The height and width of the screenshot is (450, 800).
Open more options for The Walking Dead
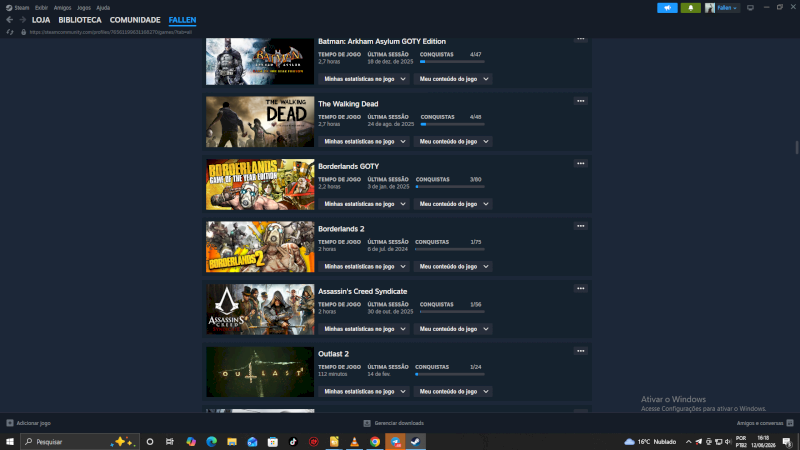(x=581, y=101)
